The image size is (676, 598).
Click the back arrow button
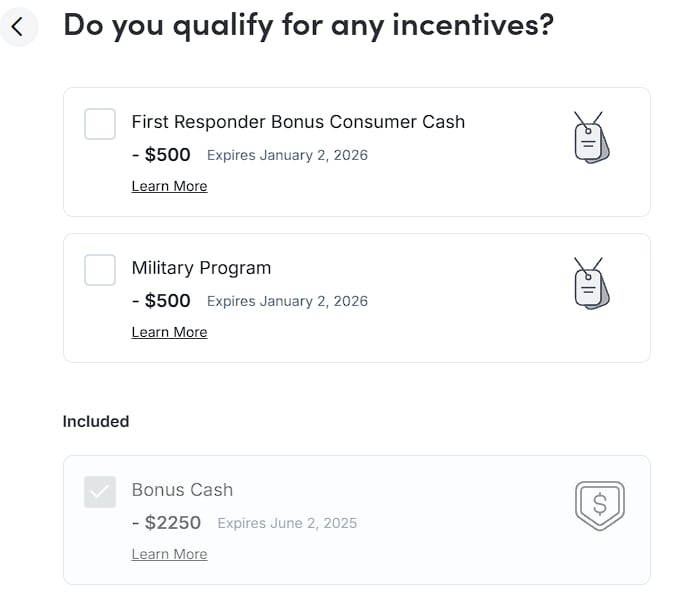click(18, 27)
